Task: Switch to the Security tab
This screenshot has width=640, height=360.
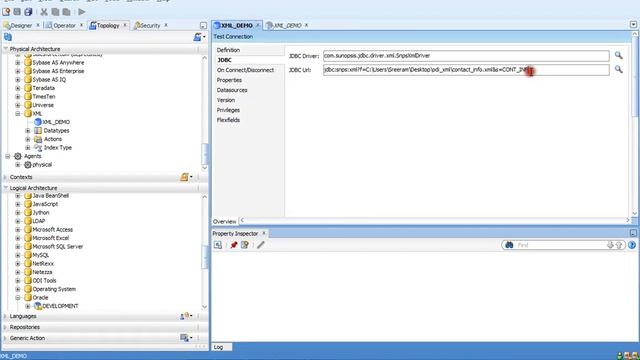Action: [x=150, y=25]
